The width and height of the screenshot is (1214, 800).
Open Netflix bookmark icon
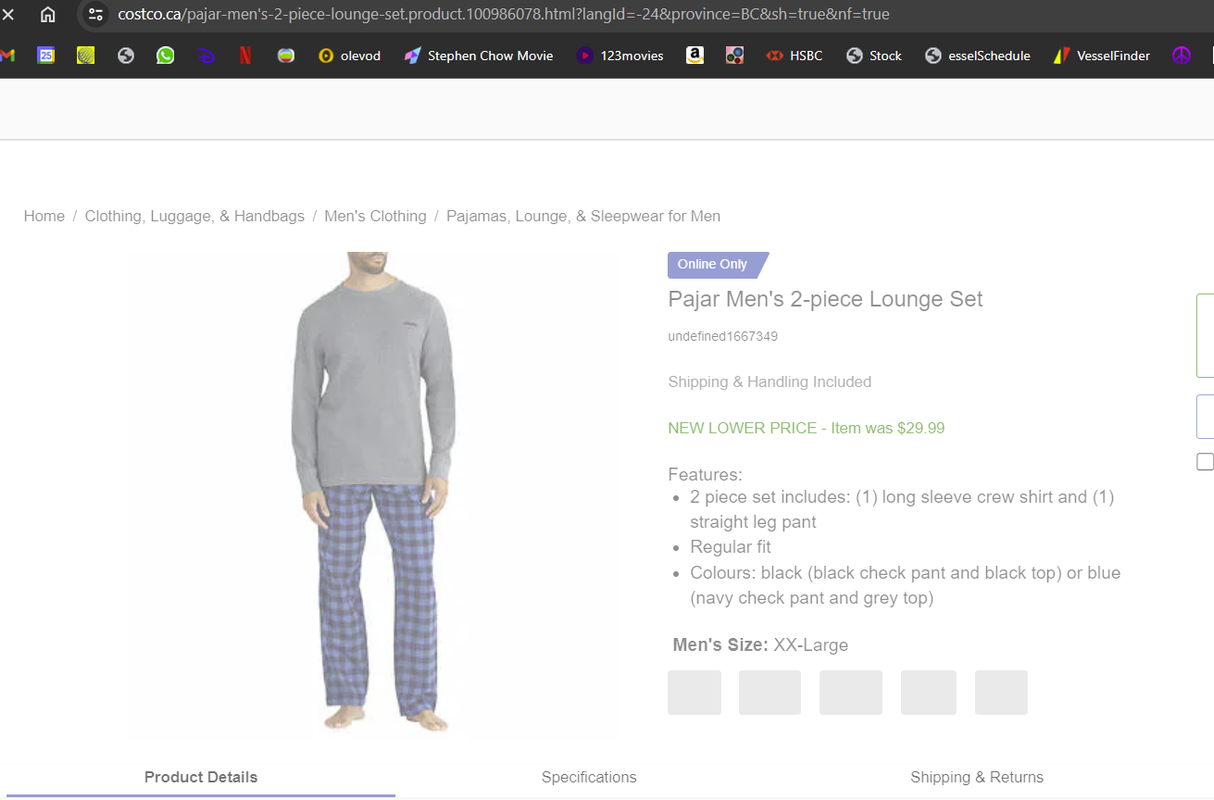click(x=245, y=56)
